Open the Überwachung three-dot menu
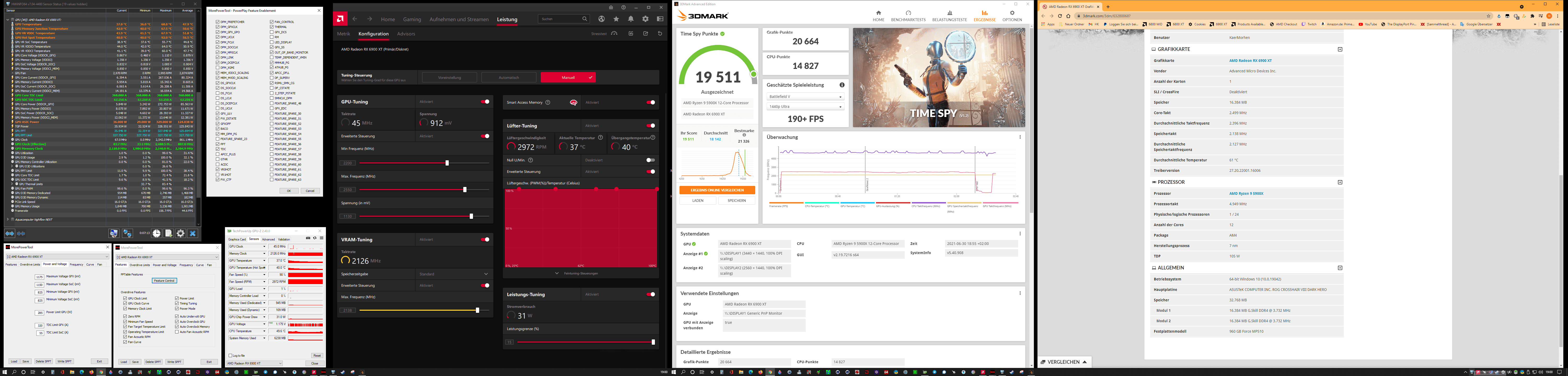Image resolution: width=1568 pixels, height=376 pixels. (1020, 137)
